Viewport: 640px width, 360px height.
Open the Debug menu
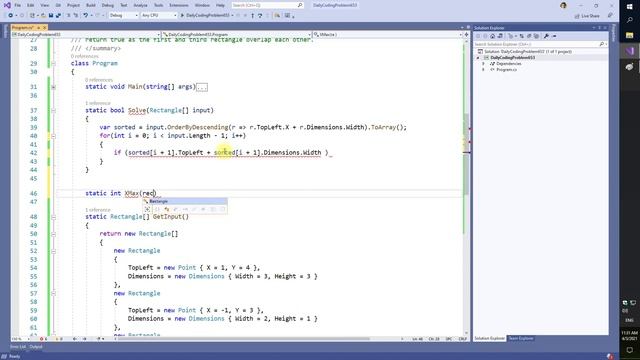point(108,5)
